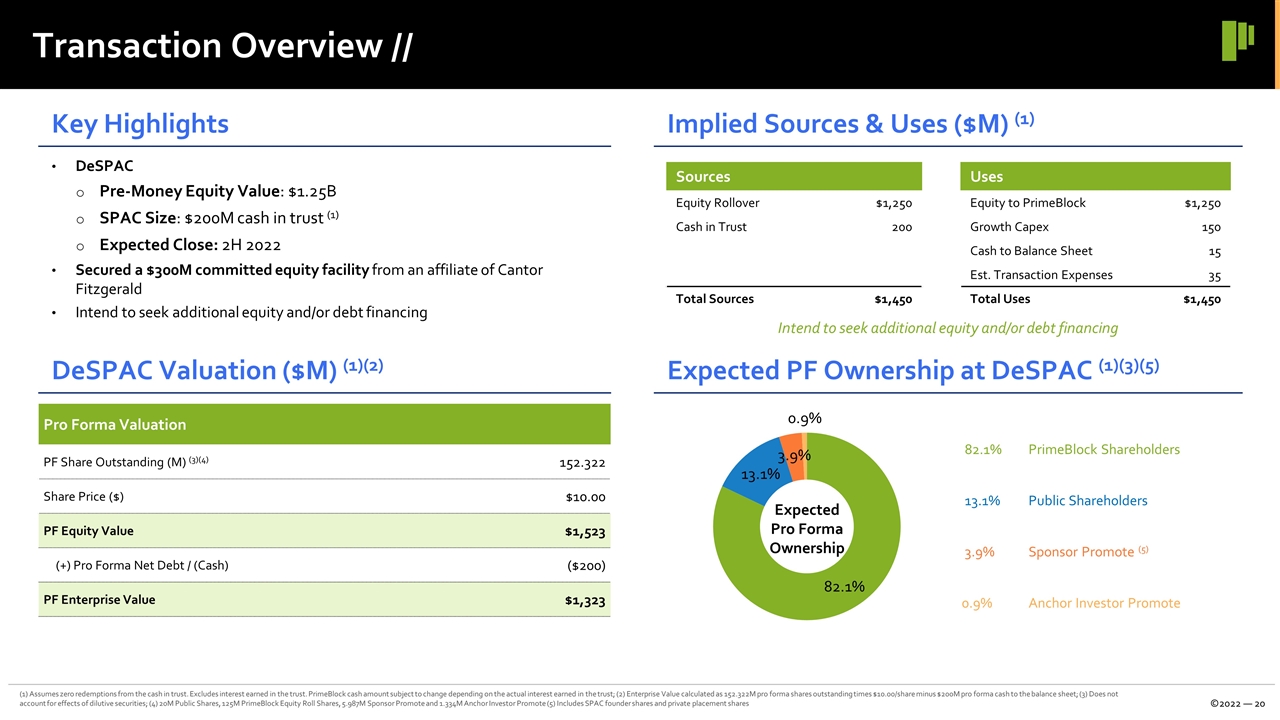This screenshot has width=1280, height=720.
Task: Click the Cash to Balance Sheet label
Action: tap(1031, 251)
